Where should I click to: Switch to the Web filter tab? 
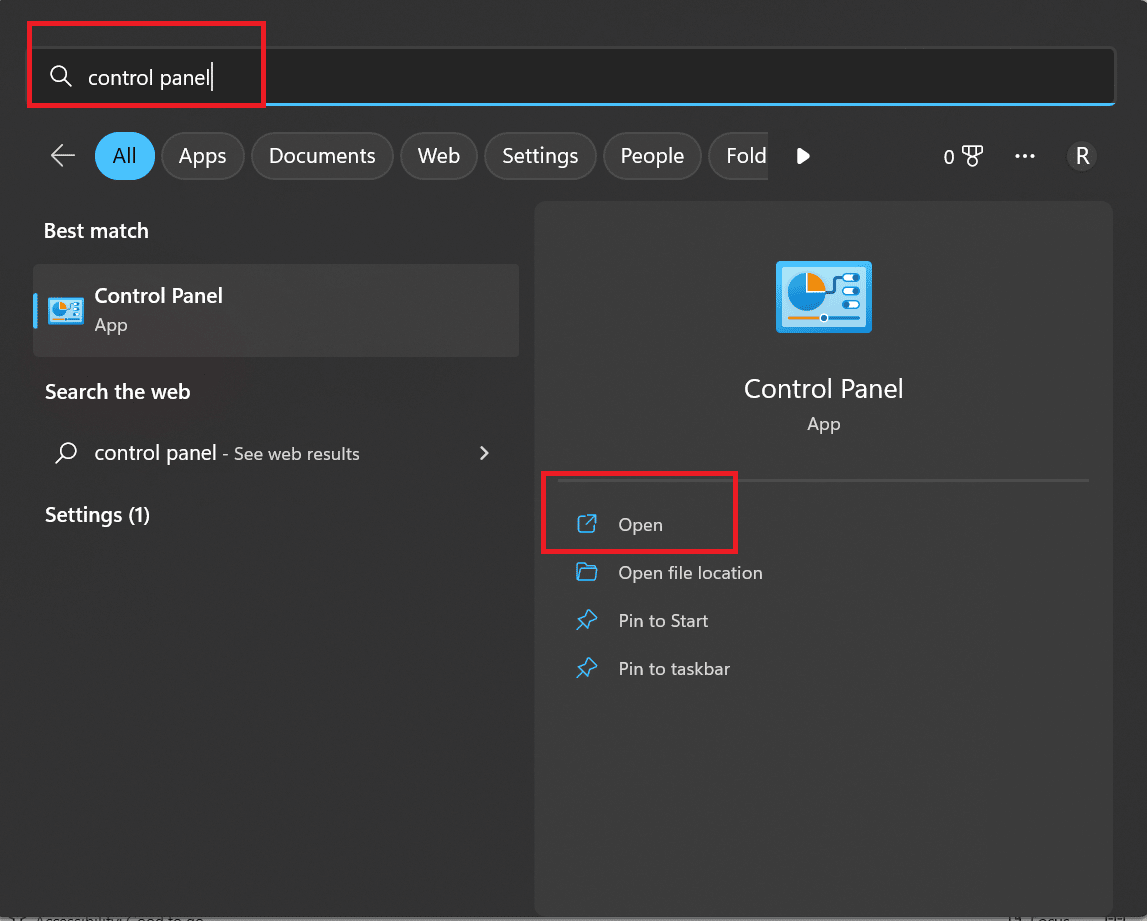tap(439, 156)
